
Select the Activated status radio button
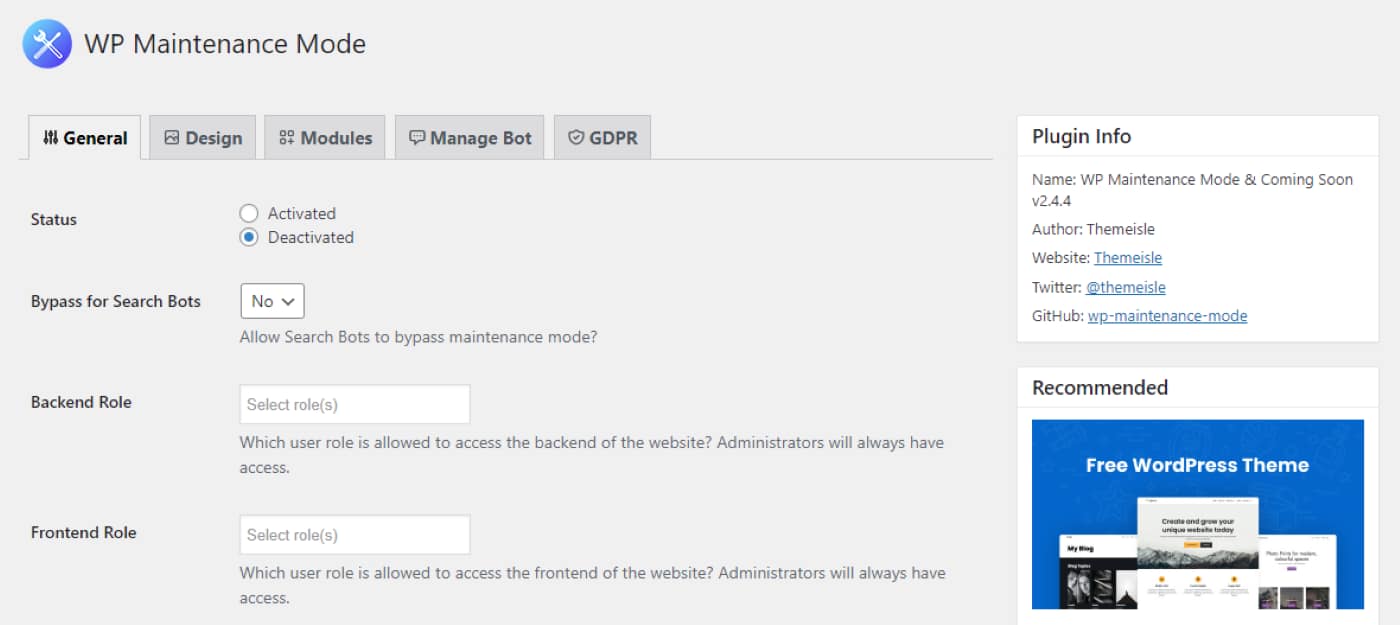pyautogui.click(x=248, y=213)
